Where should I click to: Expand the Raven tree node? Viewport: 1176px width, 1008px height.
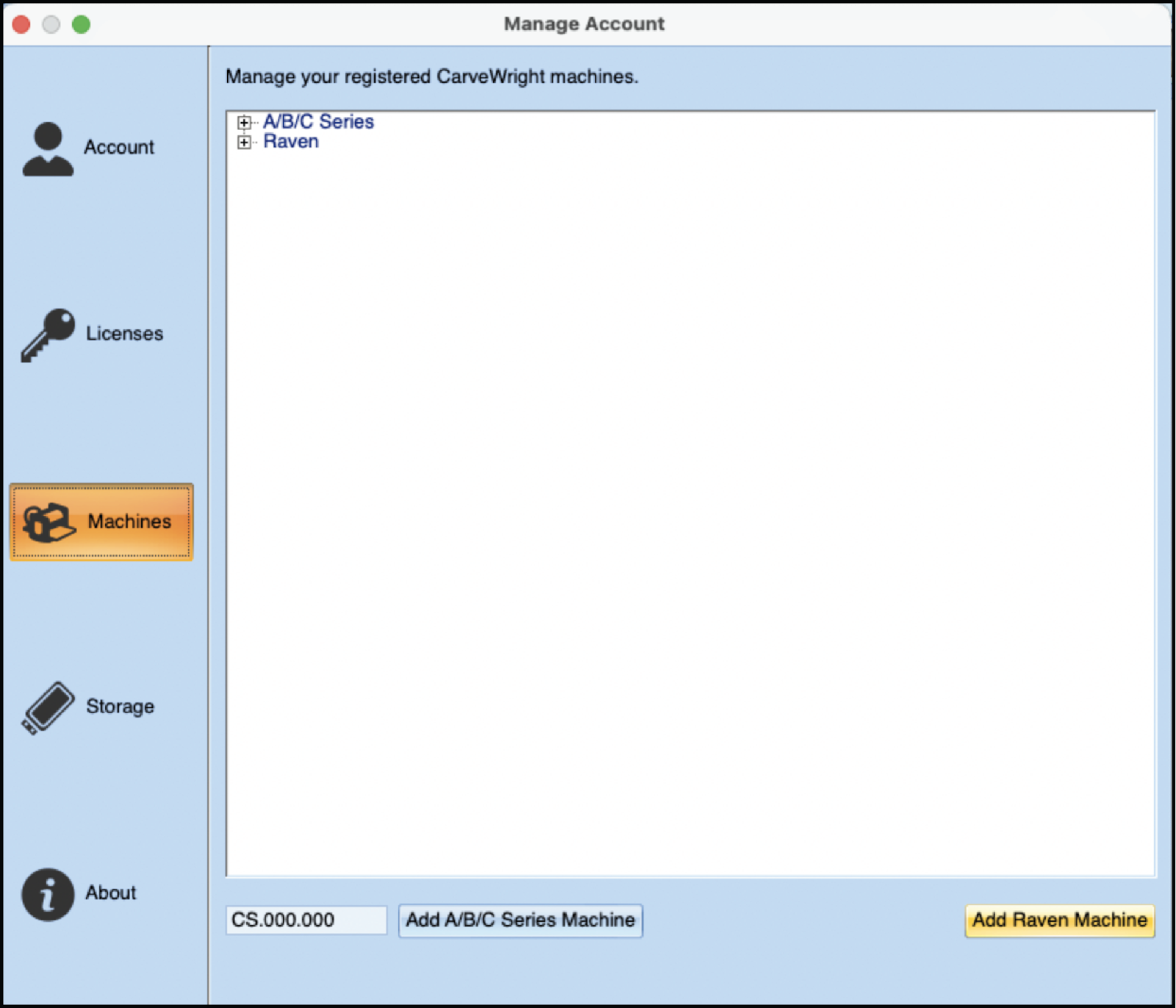244,142
